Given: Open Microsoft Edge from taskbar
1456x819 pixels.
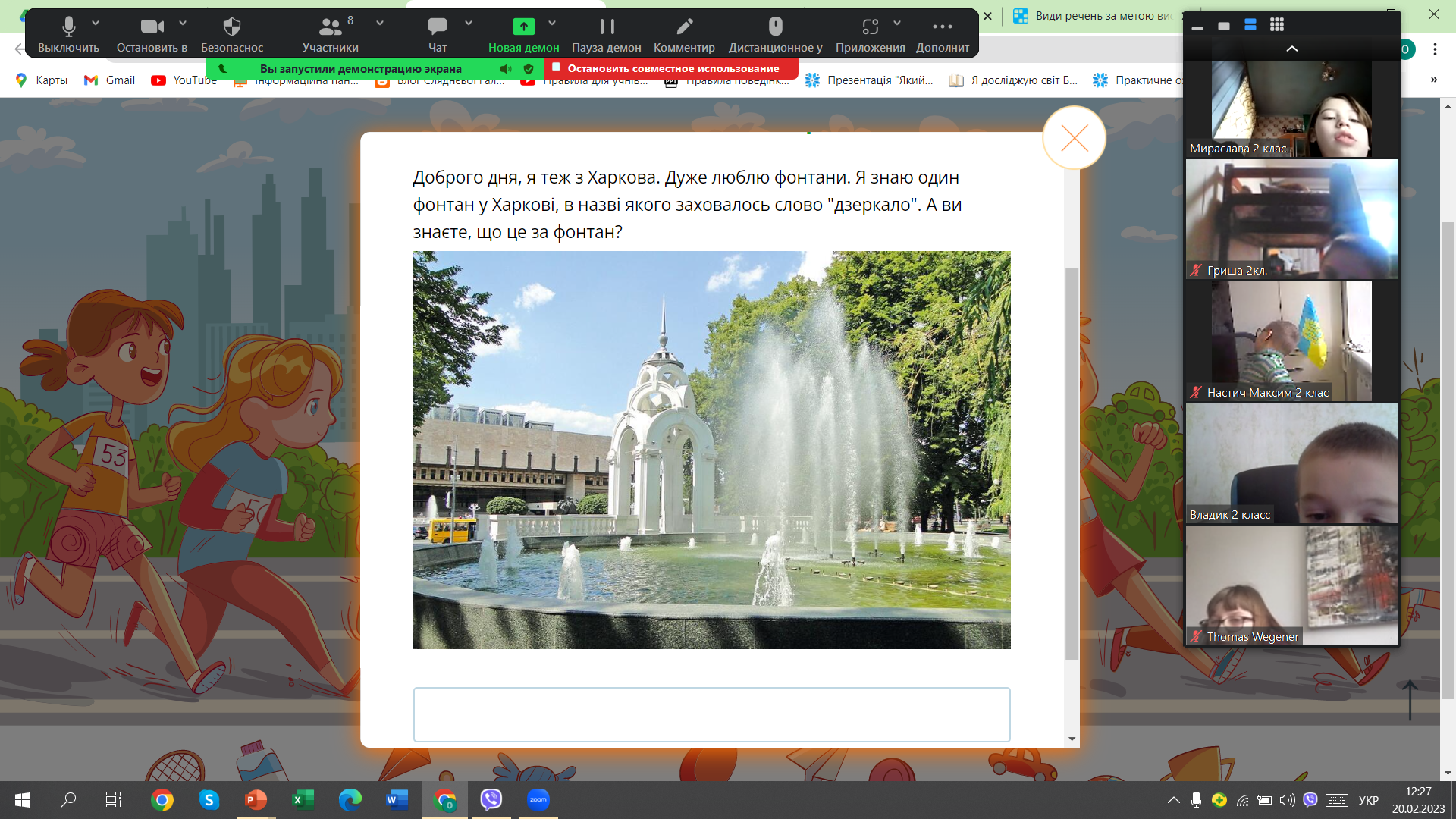Looking at the screenshot, I should point(350,800).
